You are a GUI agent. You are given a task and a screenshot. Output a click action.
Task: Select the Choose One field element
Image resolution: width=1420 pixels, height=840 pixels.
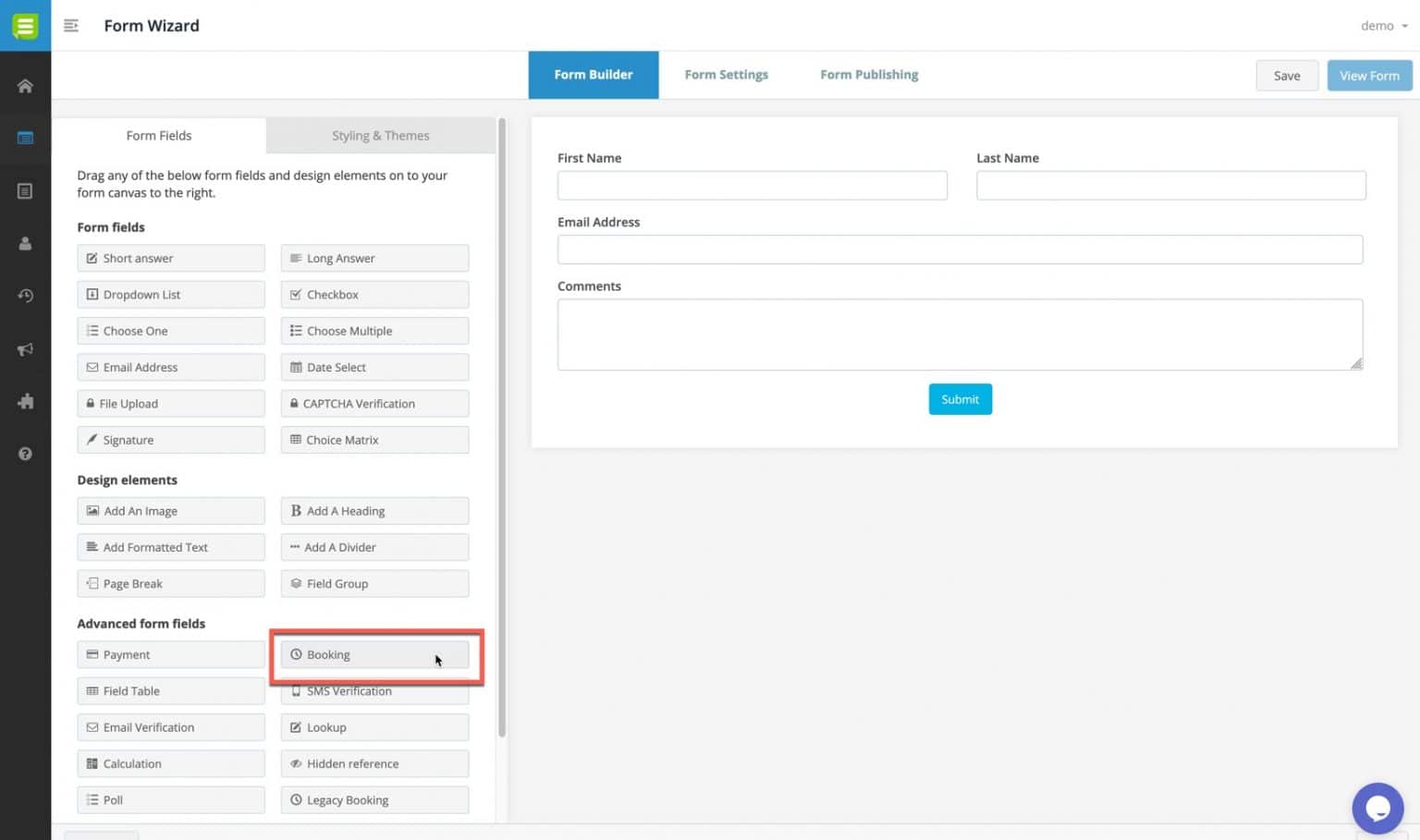pos(170,330)
